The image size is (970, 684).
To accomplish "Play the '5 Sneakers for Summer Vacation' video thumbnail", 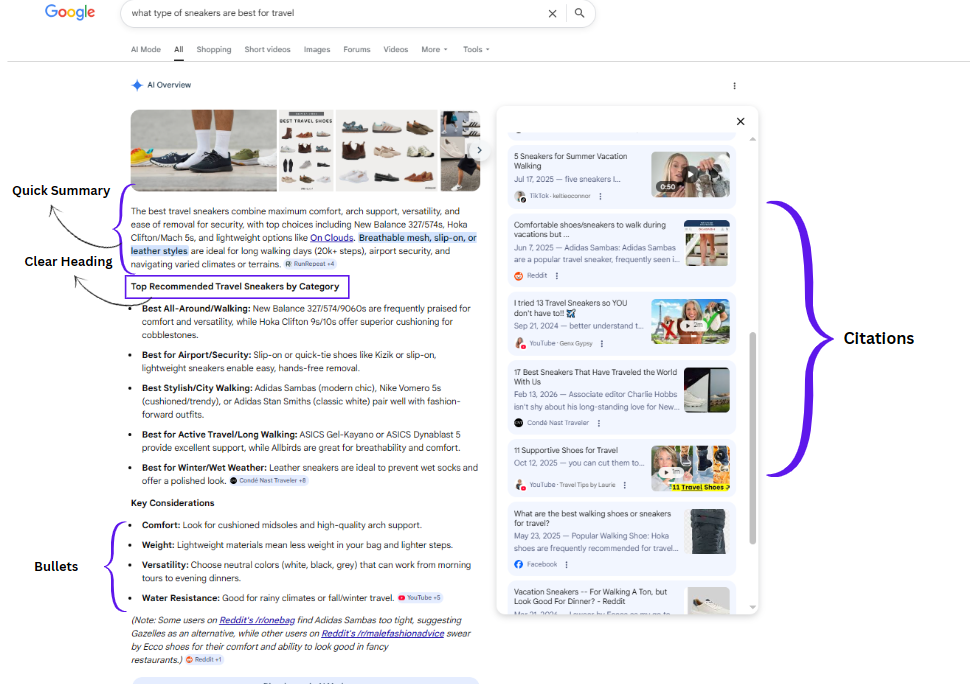I will (690, 174).
